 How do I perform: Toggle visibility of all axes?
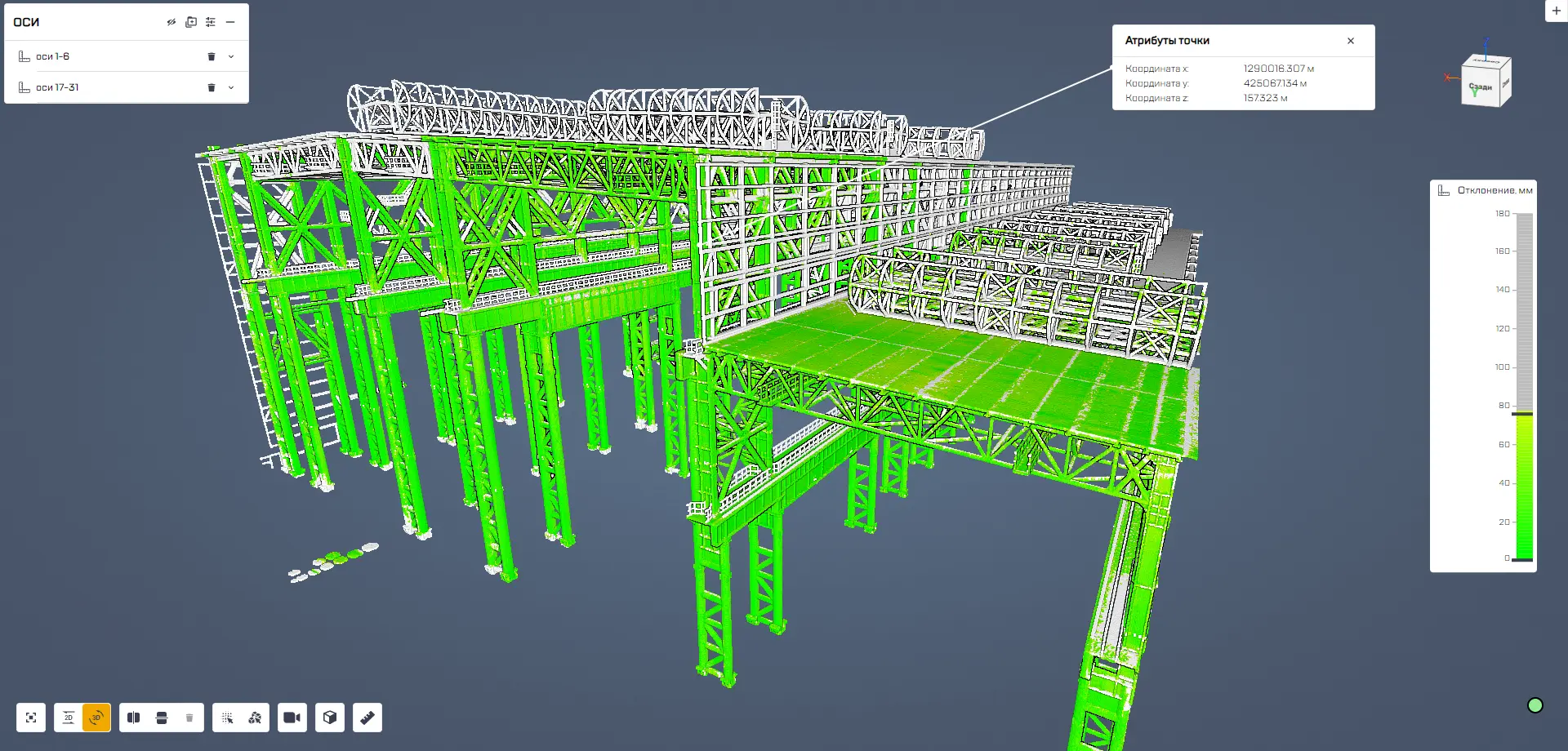click(x=171, y=22)
